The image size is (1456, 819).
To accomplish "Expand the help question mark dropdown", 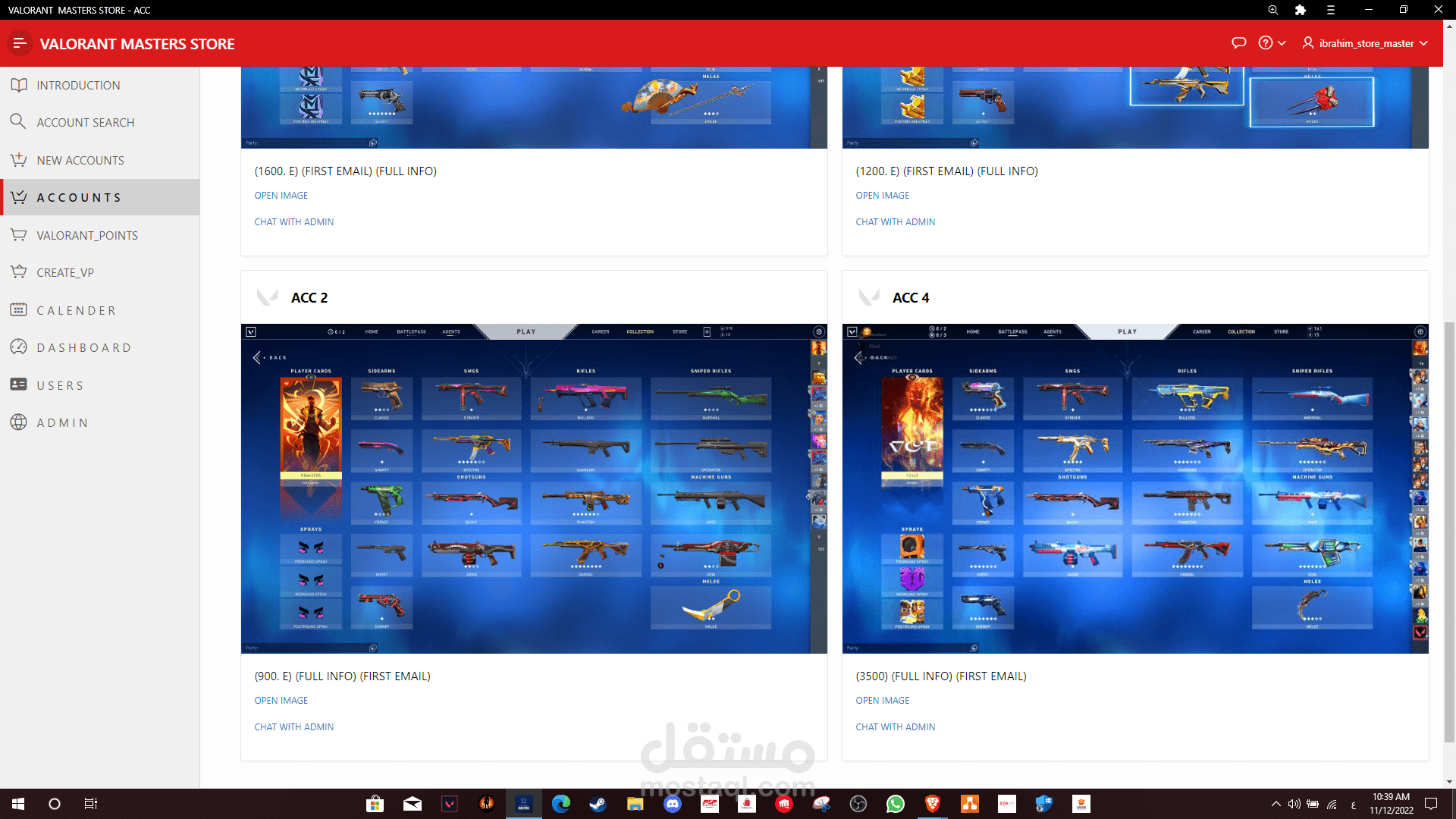I will click(1272, 43).
